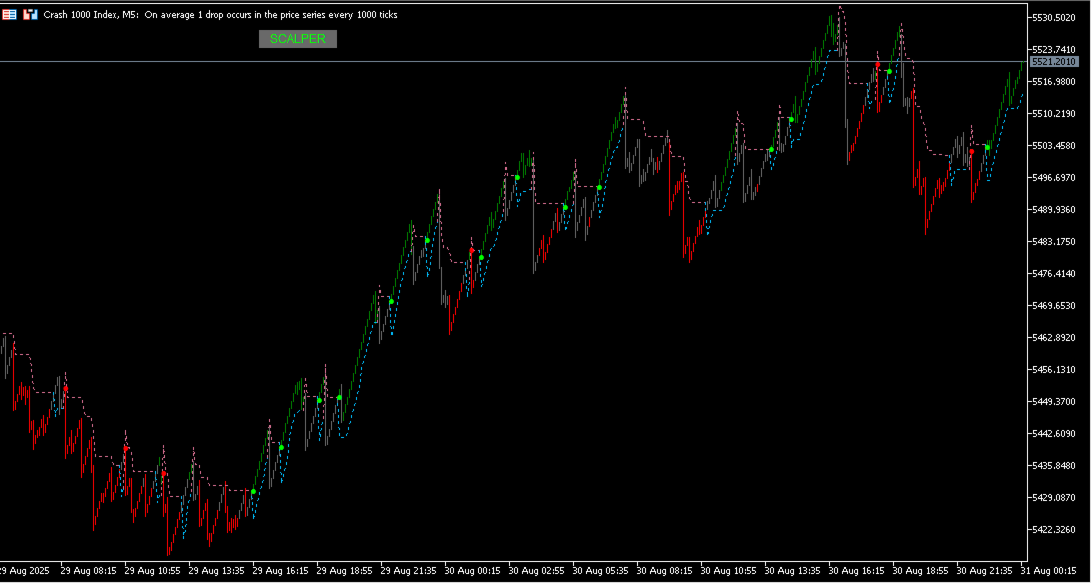Screen dimensions: 1091x583
Task: Click the 5496.6970 price axis label
Action: [1053, 177]
